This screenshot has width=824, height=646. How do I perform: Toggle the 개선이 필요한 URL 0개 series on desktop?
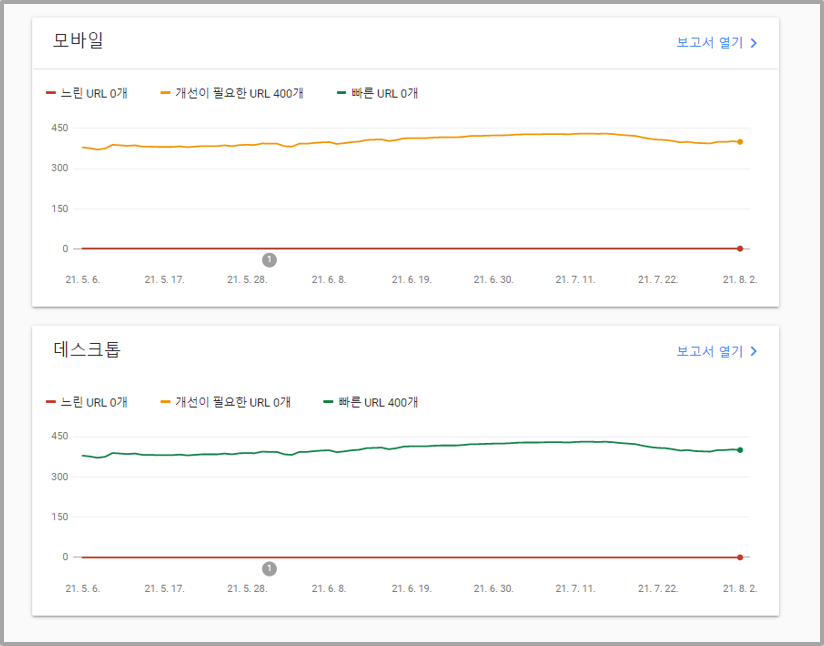tap(226, 401)
